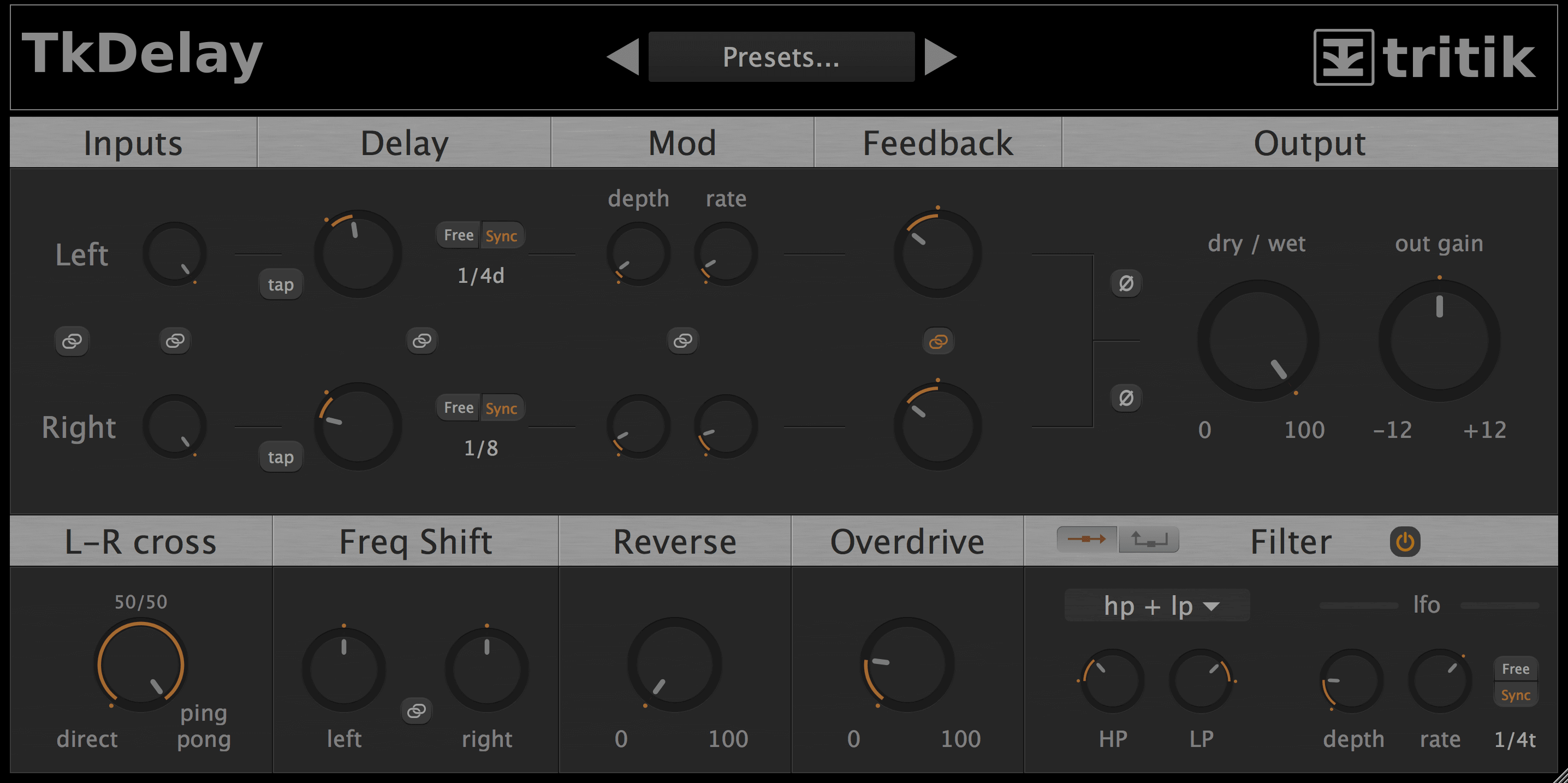1568x783 pixels.
Task: Click the Left feedback knob
Action: coord(937,254)
